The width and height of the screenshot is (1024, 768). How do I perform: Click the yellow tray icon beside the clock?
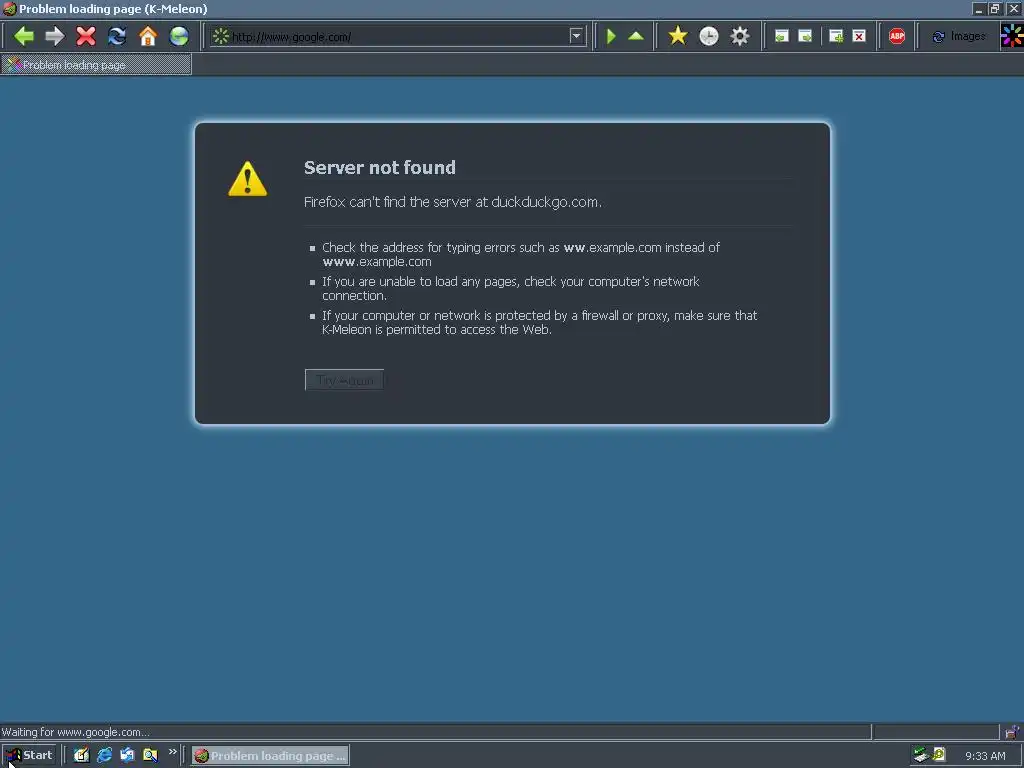coord(938,755)
